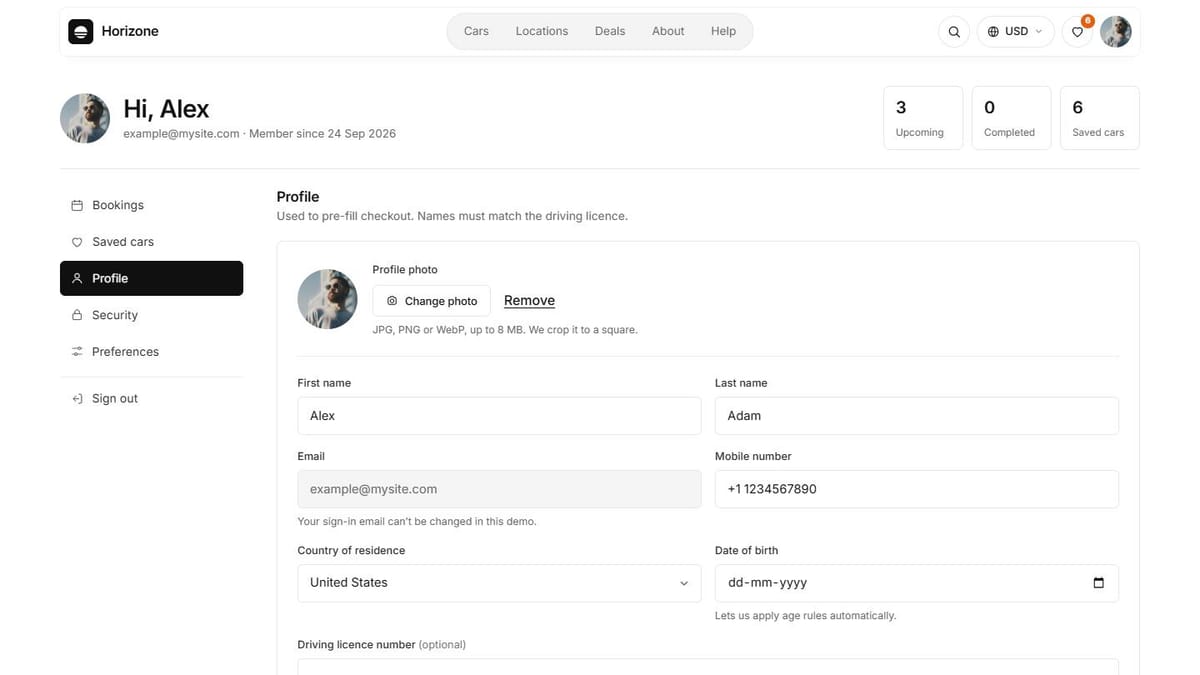Click the header account avatar
Screen dimensions: 1200x675
tap(1116, 32)
